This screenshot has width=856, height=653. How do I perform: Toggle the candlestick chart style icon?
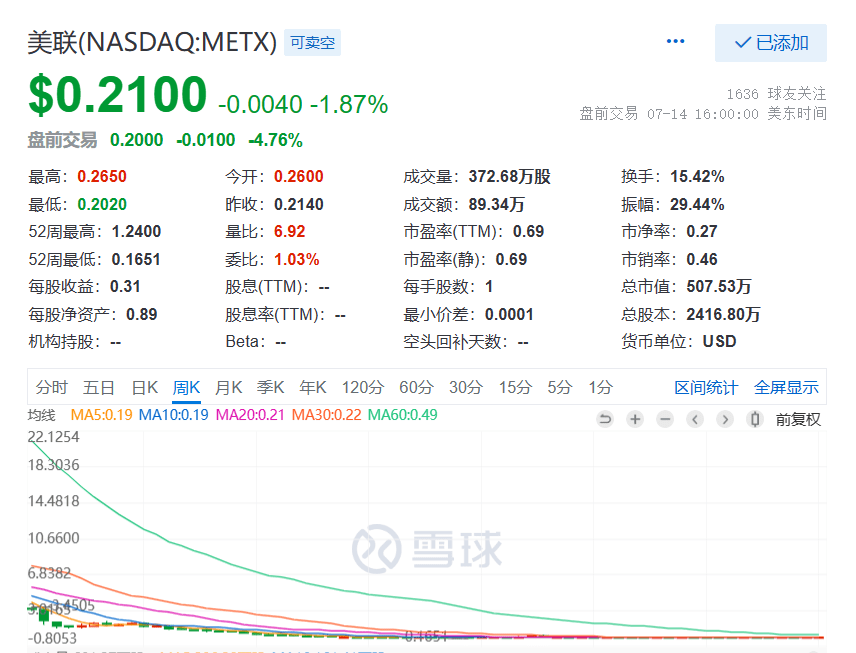tap(755, 419)
